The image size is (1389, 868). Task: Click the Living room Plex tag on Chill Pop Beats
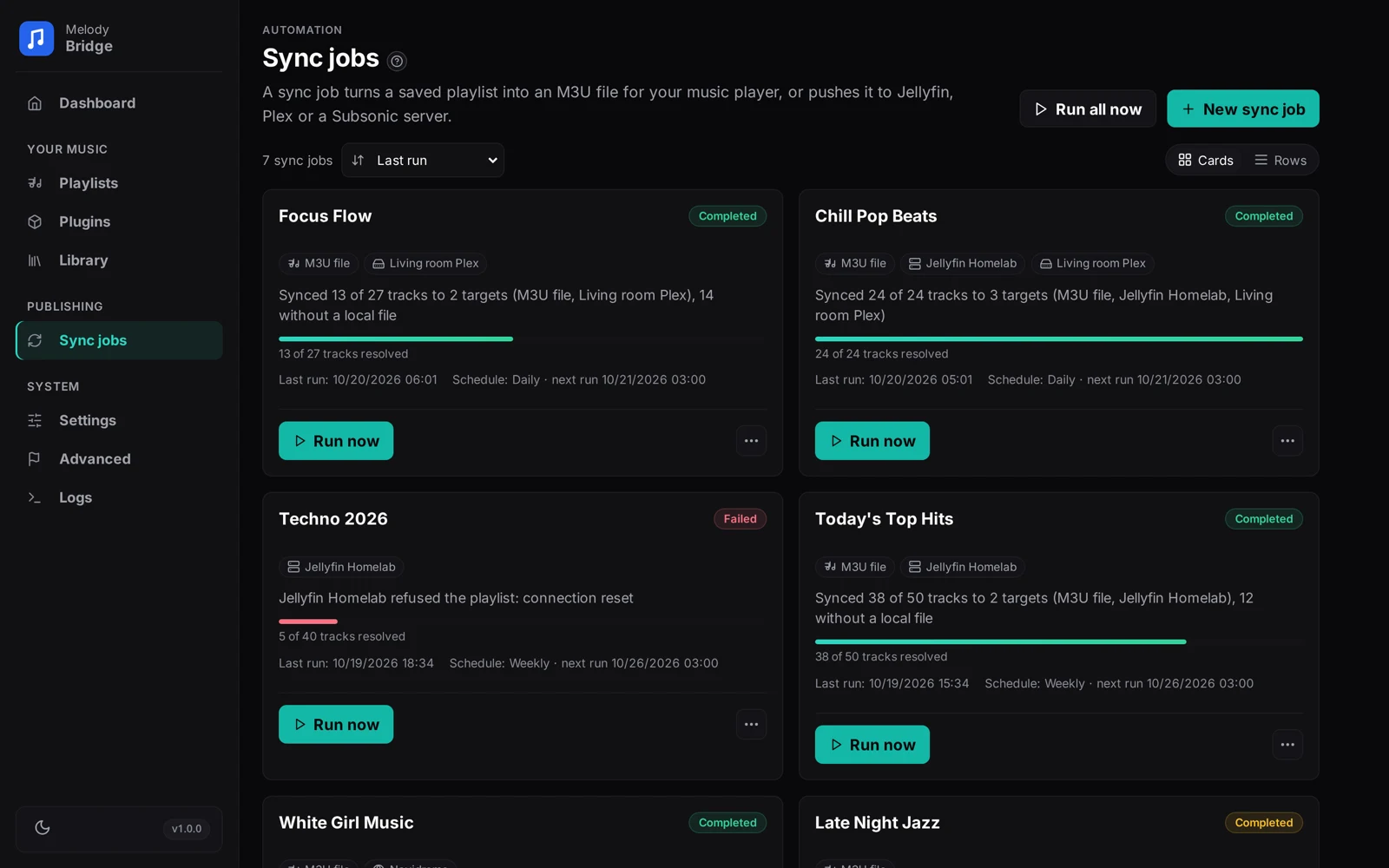click(1093, 263)
